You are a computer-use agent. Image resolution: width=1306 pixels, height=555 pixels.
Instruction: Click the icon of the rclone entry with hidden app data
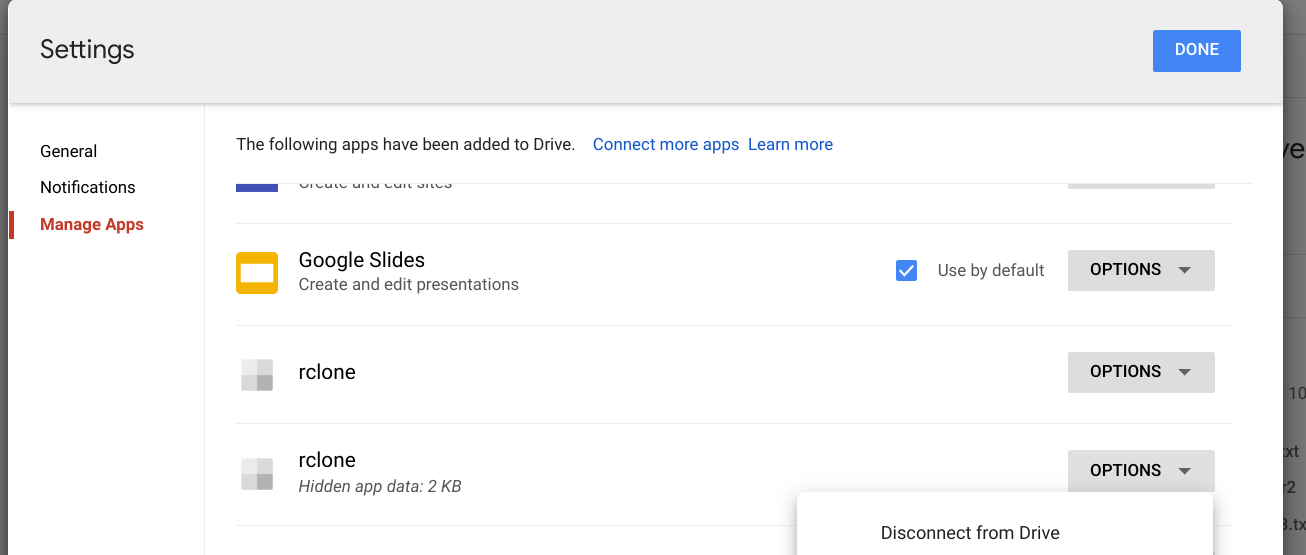(257, 474)
